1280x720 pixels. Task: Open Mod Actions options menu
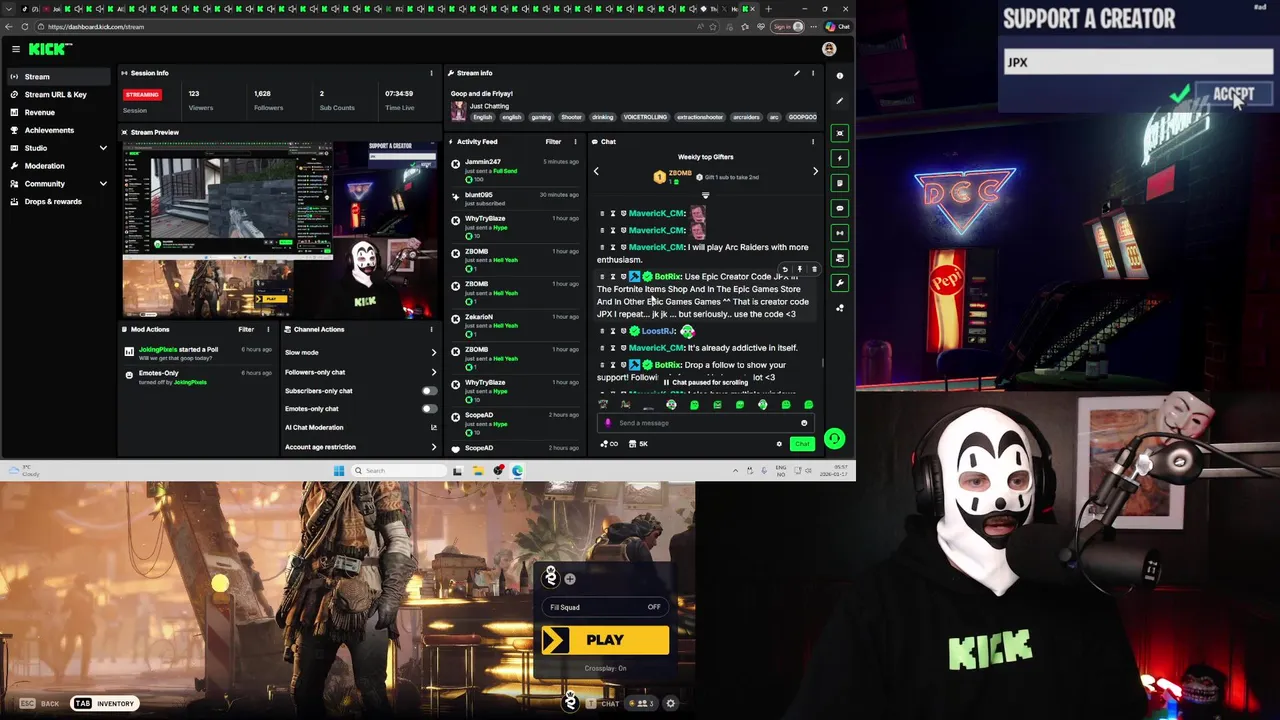(x=268, y=329)
